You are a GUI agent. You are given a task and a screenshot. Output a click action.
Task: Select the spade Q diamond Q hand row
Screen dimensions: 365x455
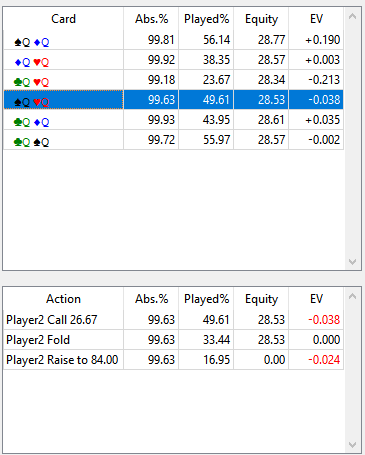point(173,40)
